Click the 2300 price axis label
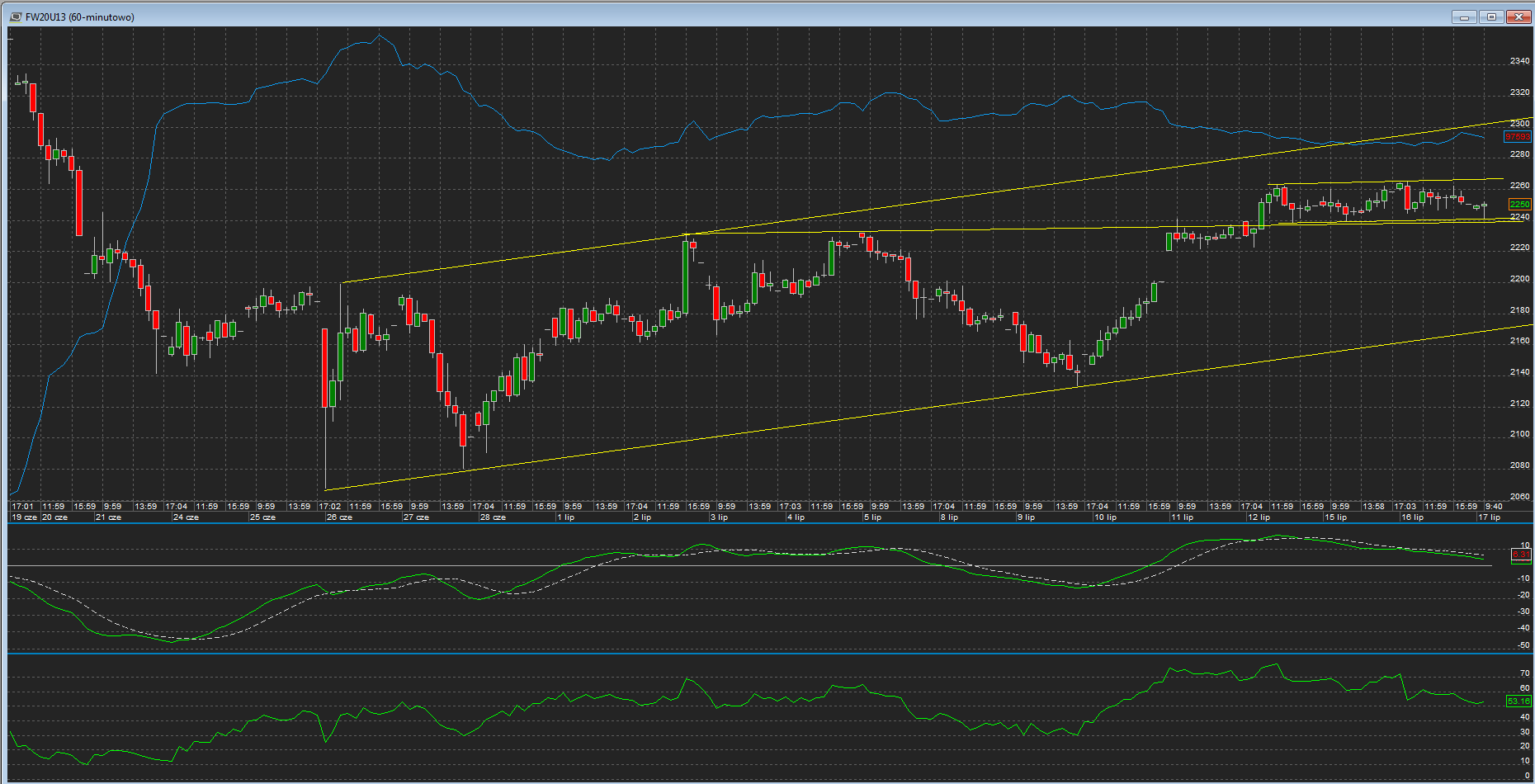The height and width of the screenshot is (784, 1535). coord(1519,123)
